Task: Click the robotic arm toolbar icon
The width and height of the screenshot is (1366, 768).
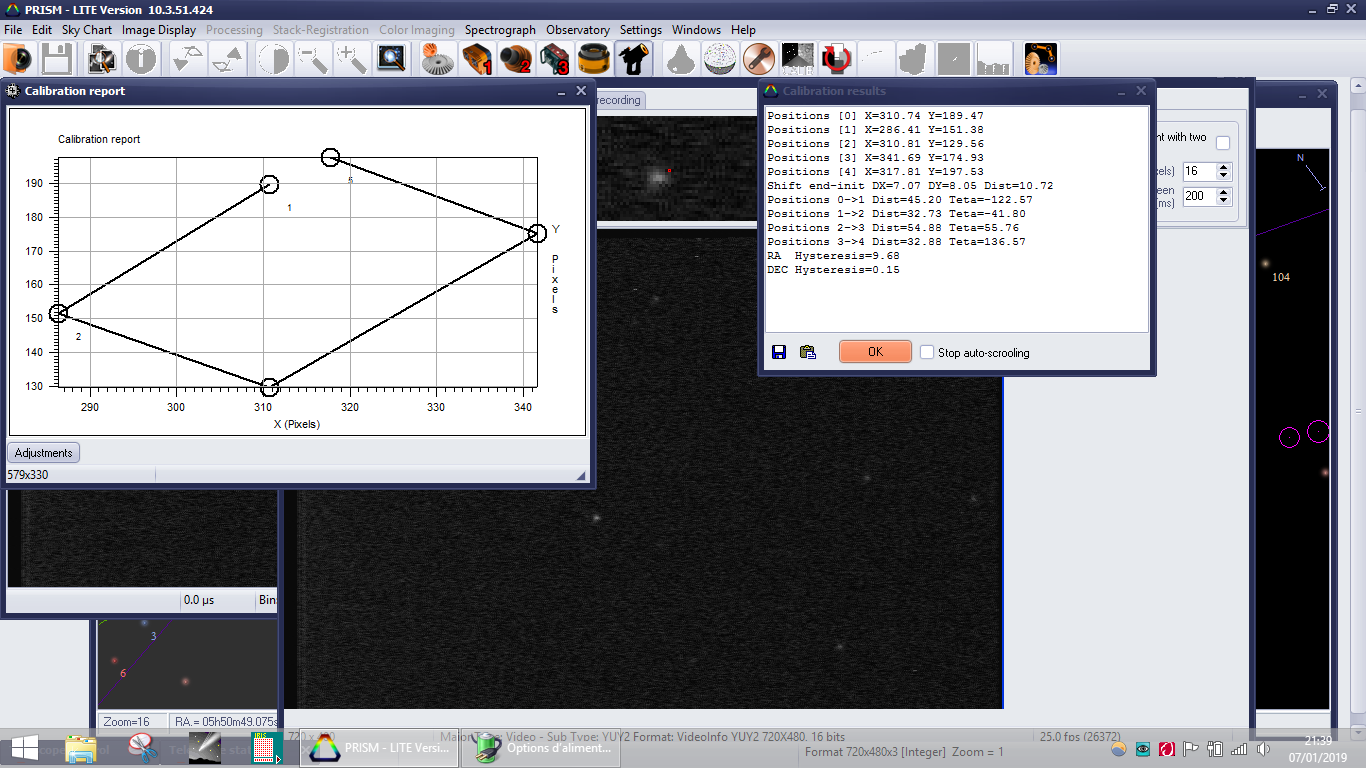Action: pyautogui.click(x=1040, y=60)
